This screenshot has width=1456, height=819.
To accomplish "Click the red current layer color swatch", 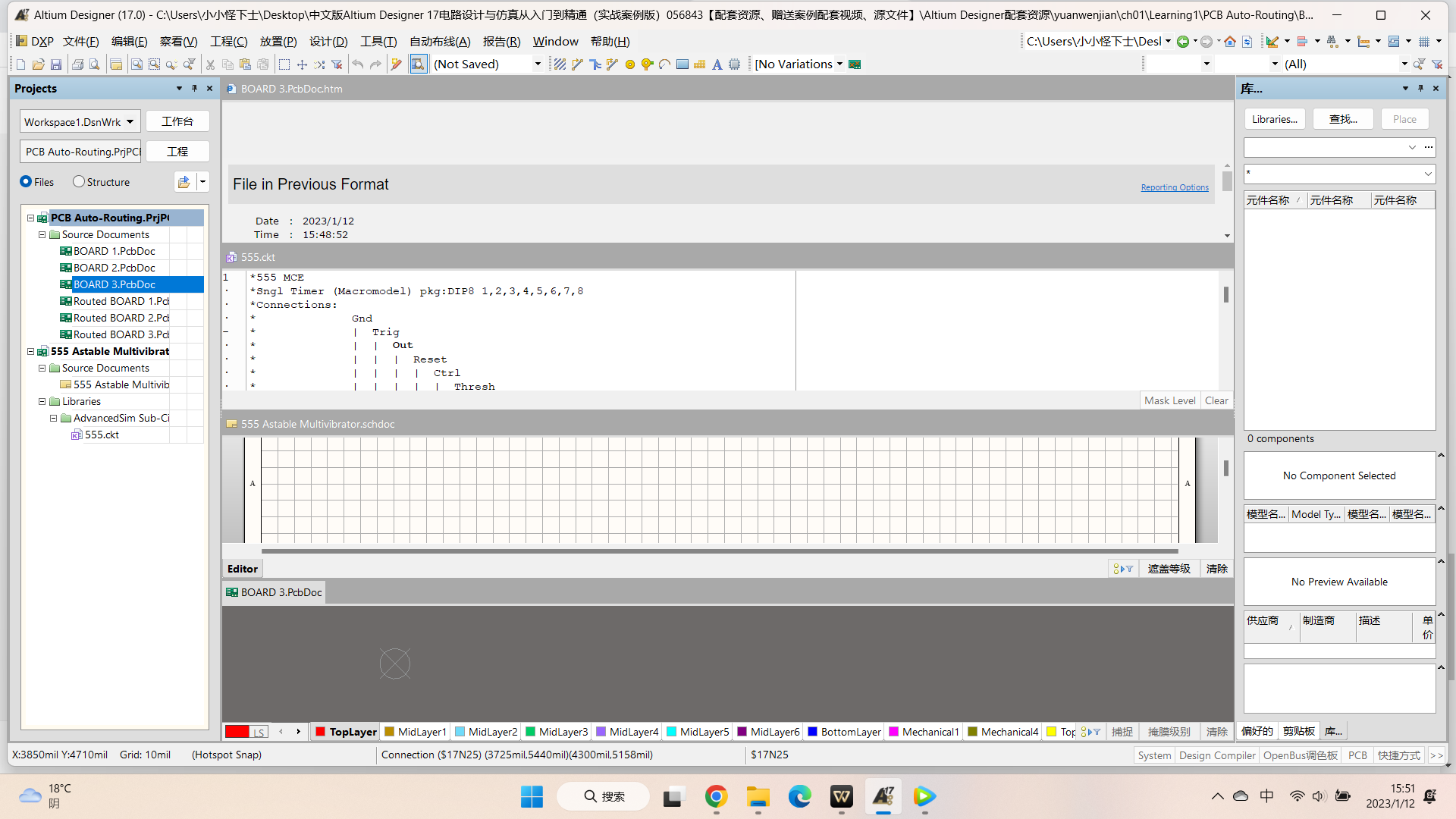I will (x=237, y=732).
